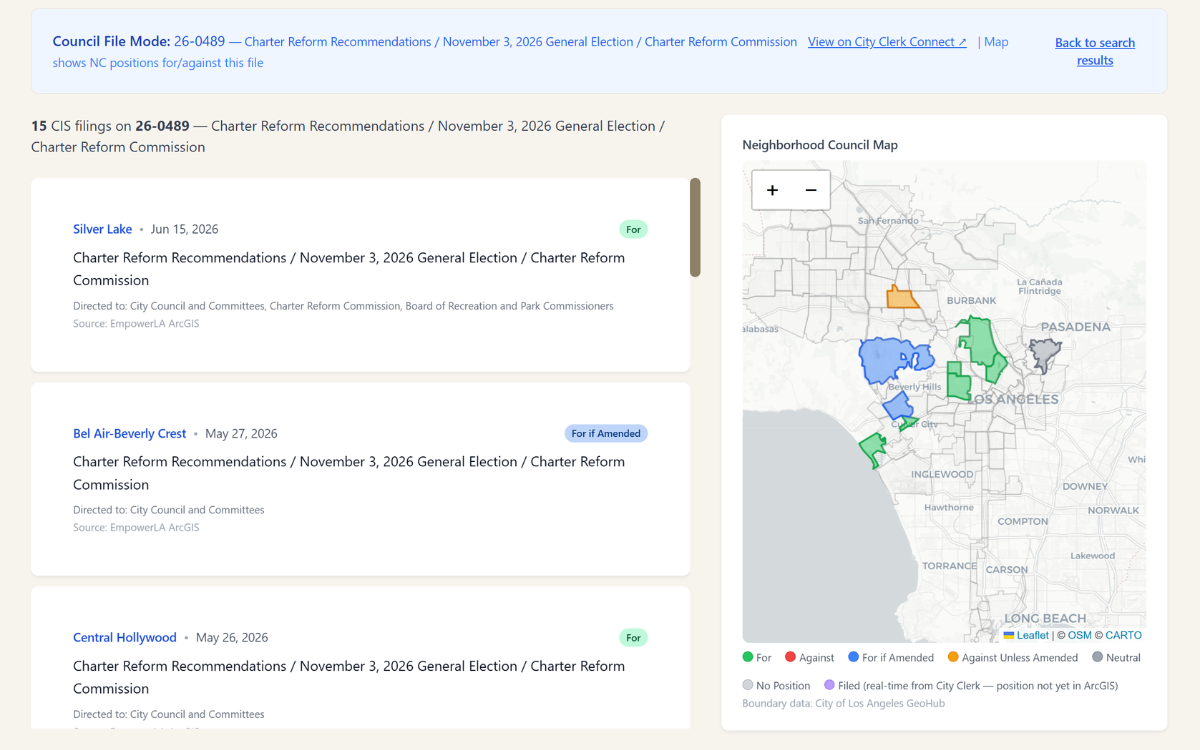
Task: Open View on City Clerk Connect link
Action: coord(887,42)
